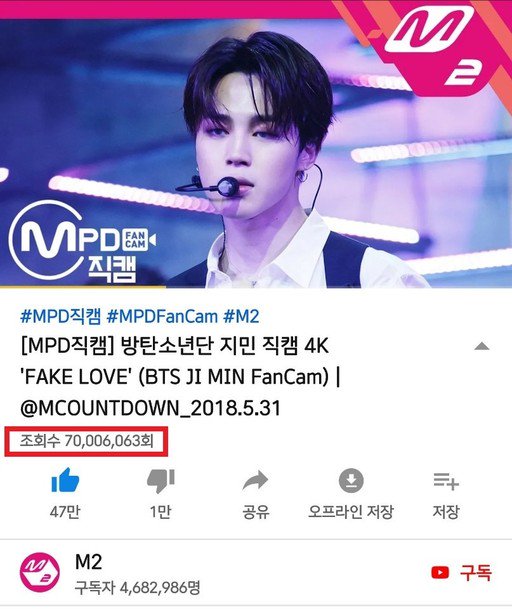Viewport: 512px width, 609px height.
Task: Collapse the video description with the up arrow
Action: coord(482,346)
